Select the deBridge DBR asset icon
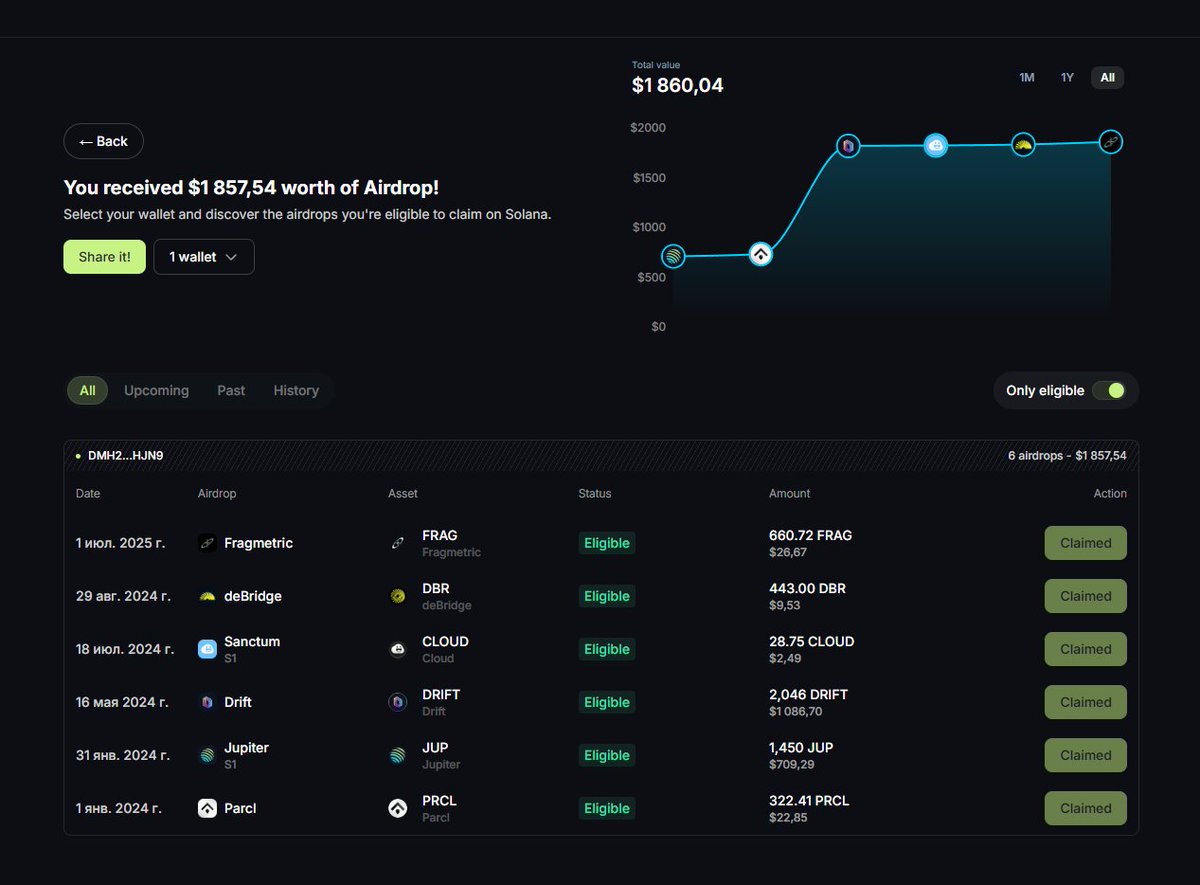 [398, 596]
